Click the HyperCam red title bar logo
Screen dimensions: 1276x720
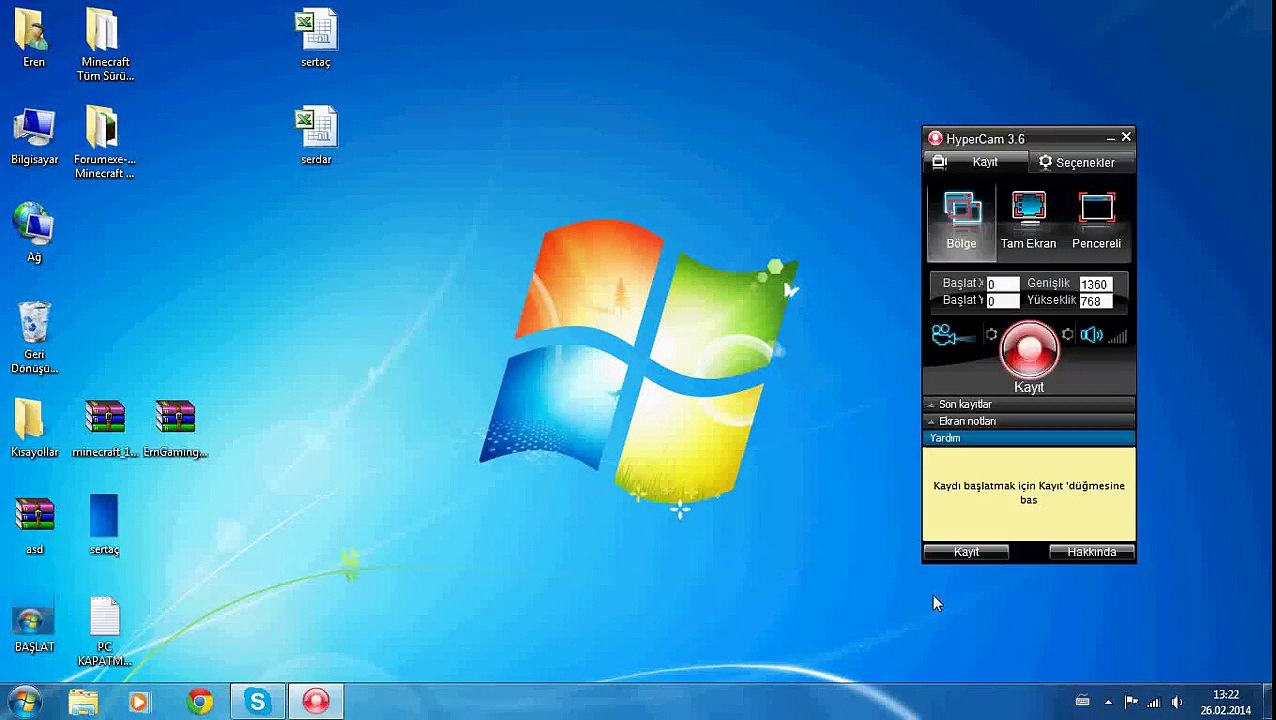[x=935, y=139]
